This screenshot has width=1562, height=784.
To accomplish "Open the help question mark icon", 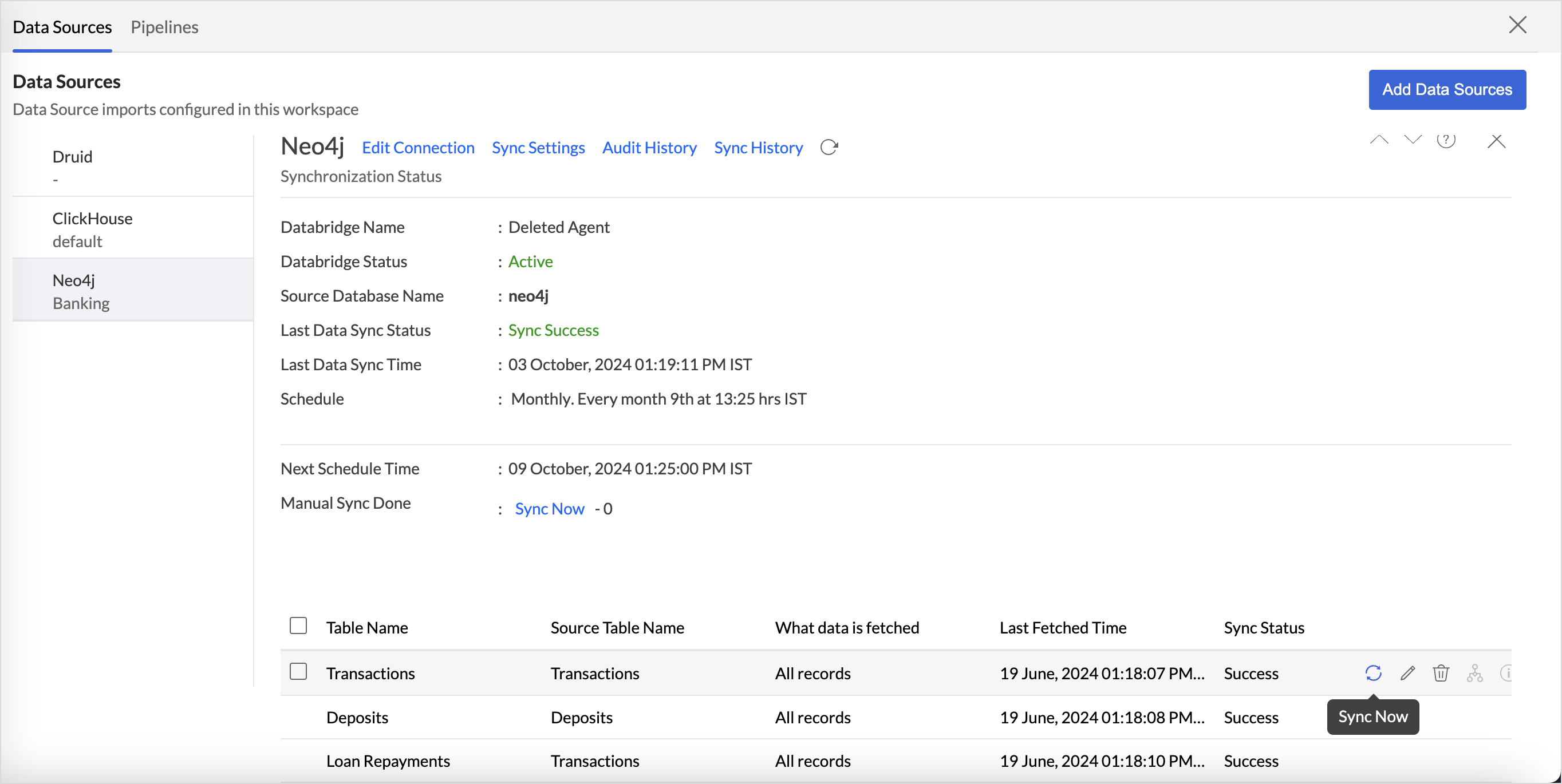I will pyautogui.click(x=1446, y=141).
